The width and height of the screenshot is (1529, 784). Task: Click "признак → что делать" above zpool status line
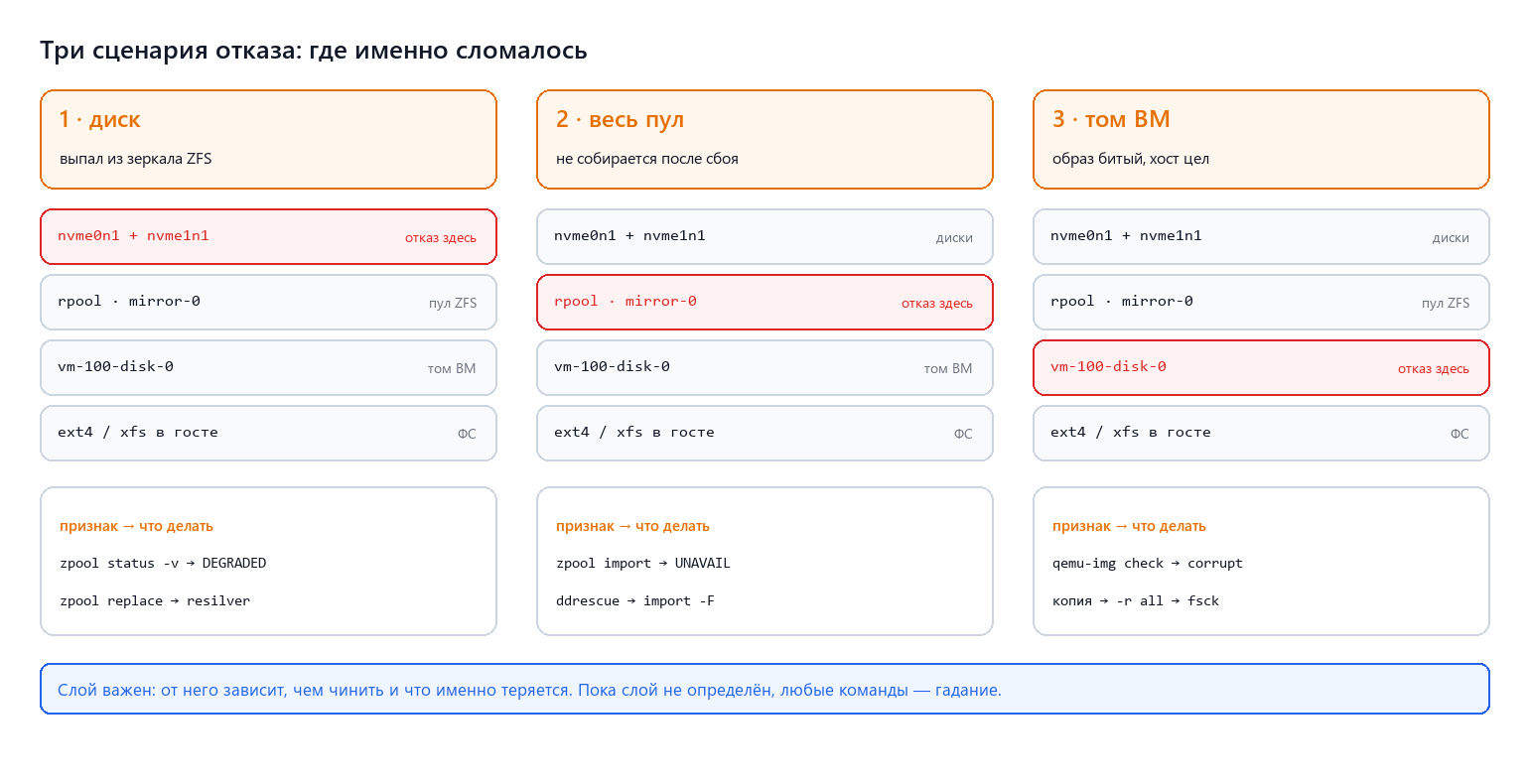pos(136,527)
